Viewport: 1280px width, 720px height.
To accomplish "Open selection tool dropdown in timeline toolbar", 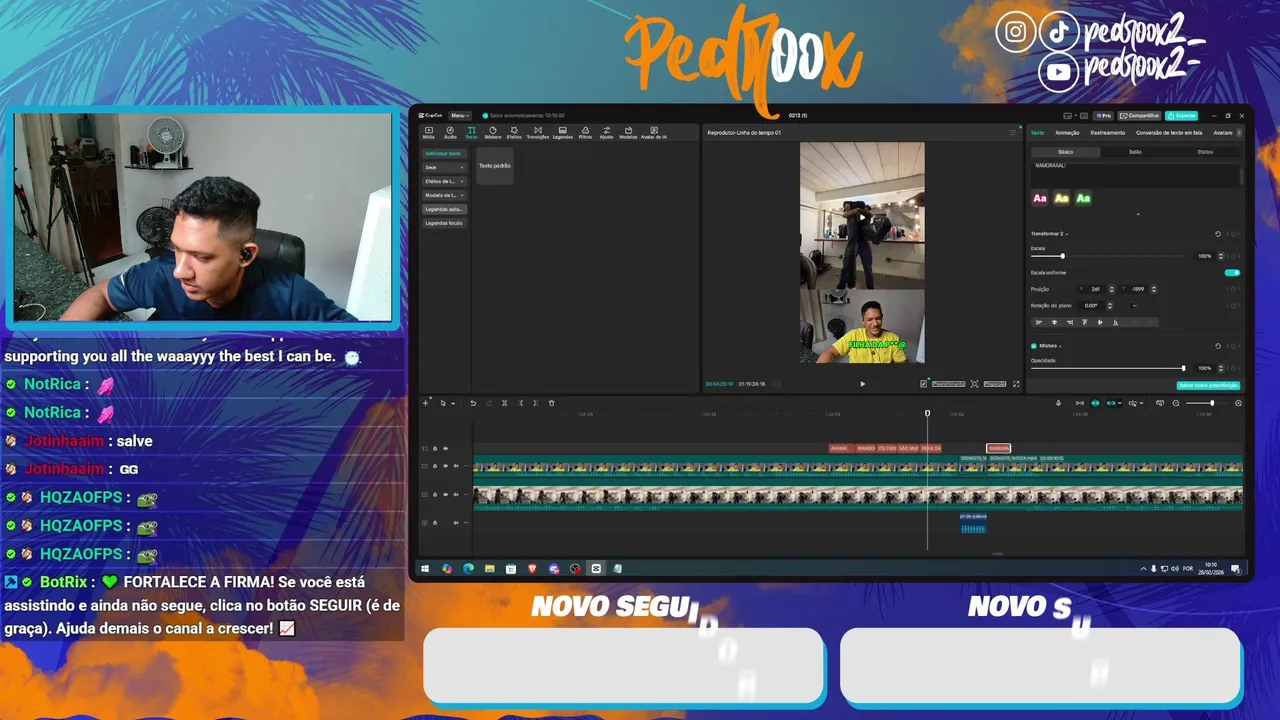I will tap(453, 403).
